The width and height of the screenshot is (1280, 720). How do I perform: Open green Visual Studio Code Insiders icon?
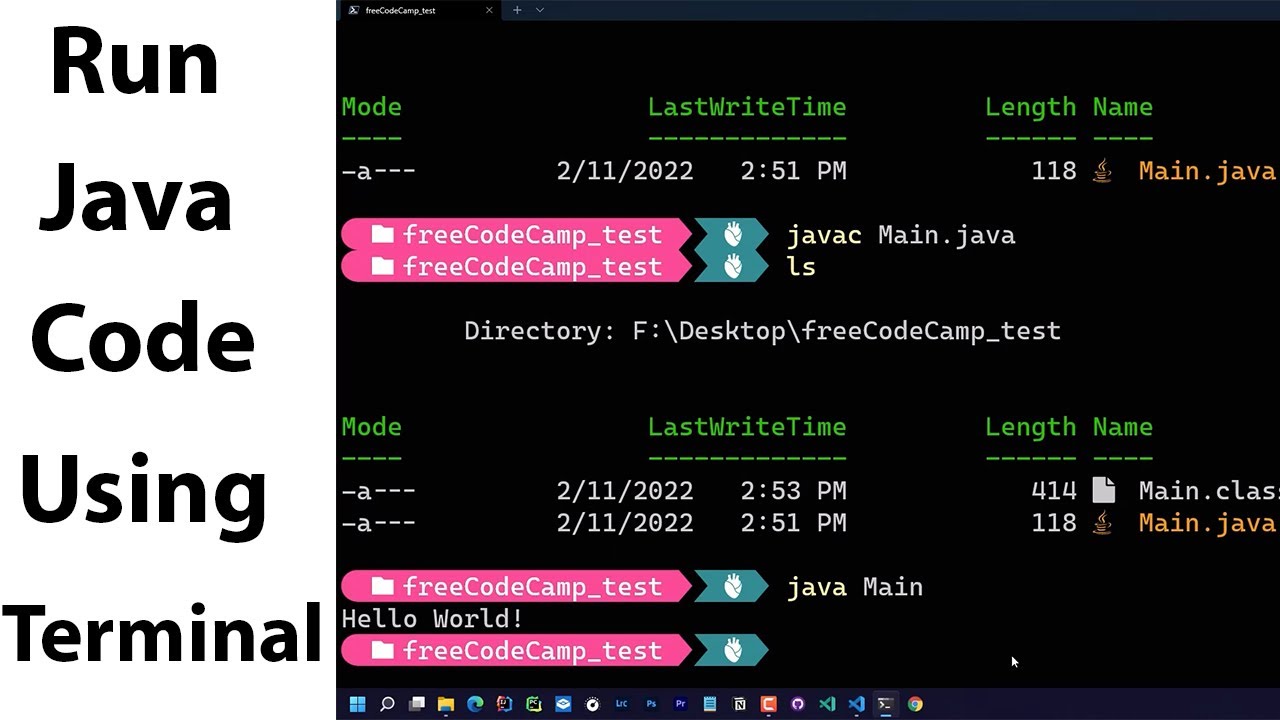827,704
